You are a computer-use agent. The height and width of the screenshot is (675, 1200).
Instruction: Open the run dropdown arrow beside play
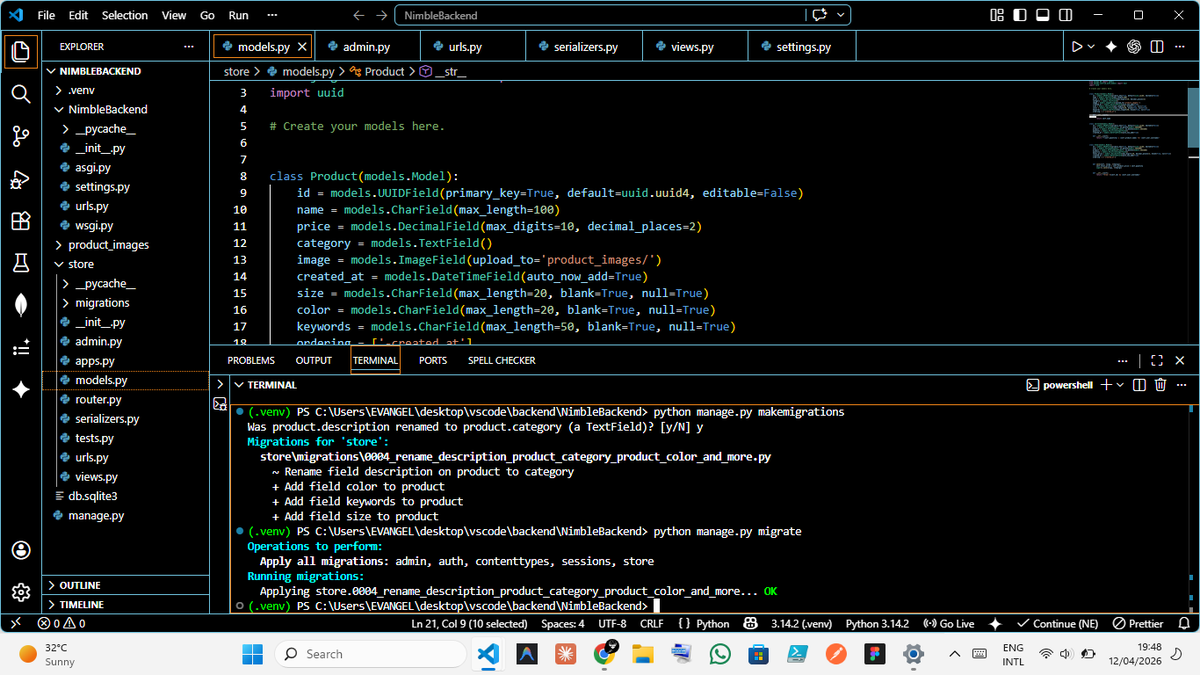click(1092, 47)
